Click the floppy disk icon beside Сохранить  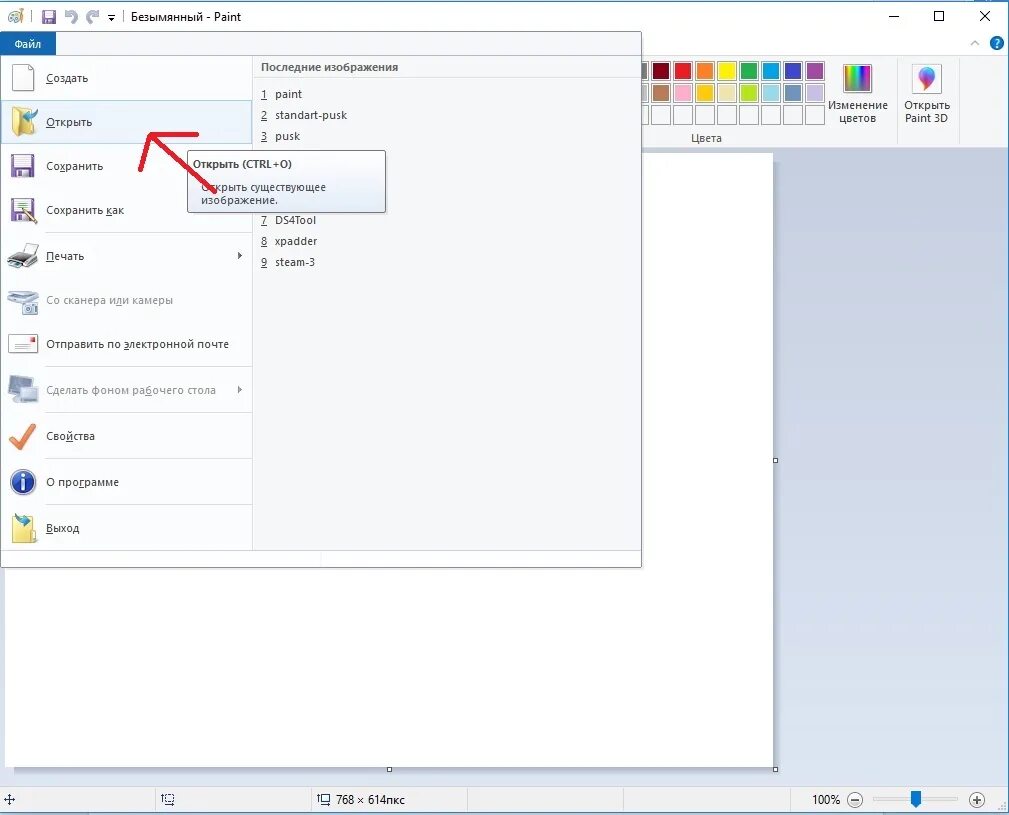pos(23,166)
